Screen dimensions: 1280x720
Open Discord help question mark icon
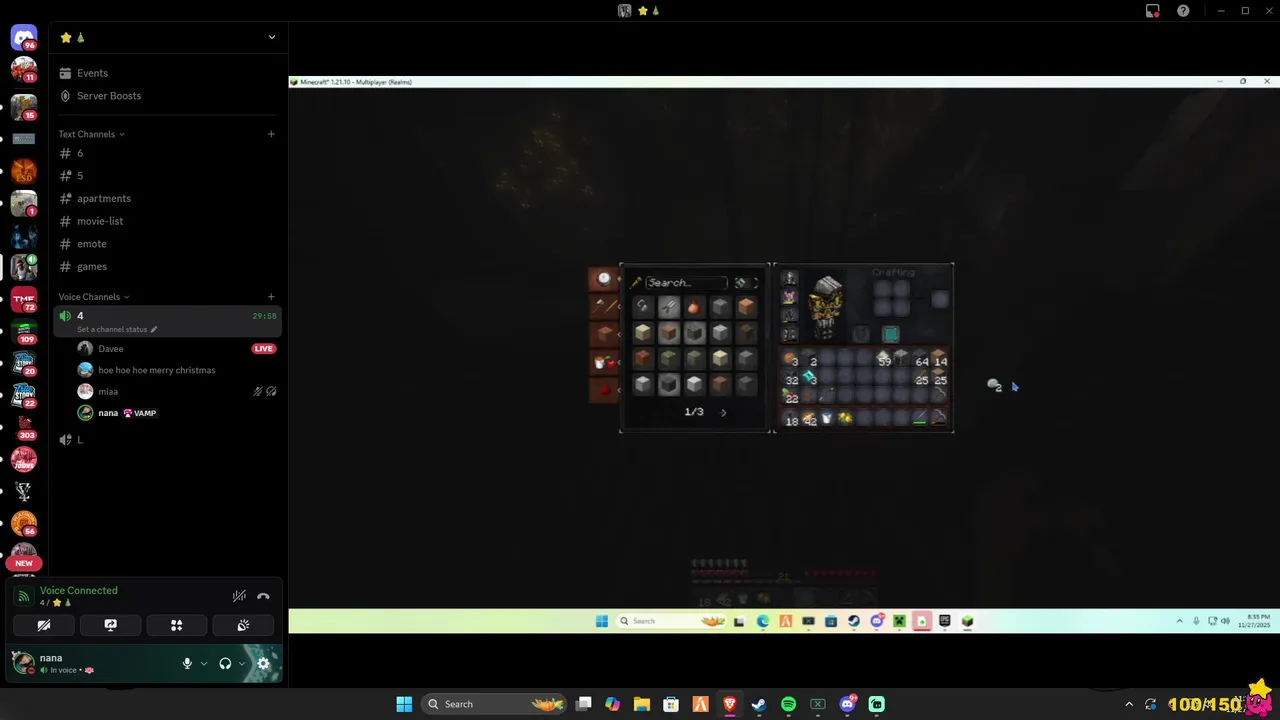click(1183, 11)
